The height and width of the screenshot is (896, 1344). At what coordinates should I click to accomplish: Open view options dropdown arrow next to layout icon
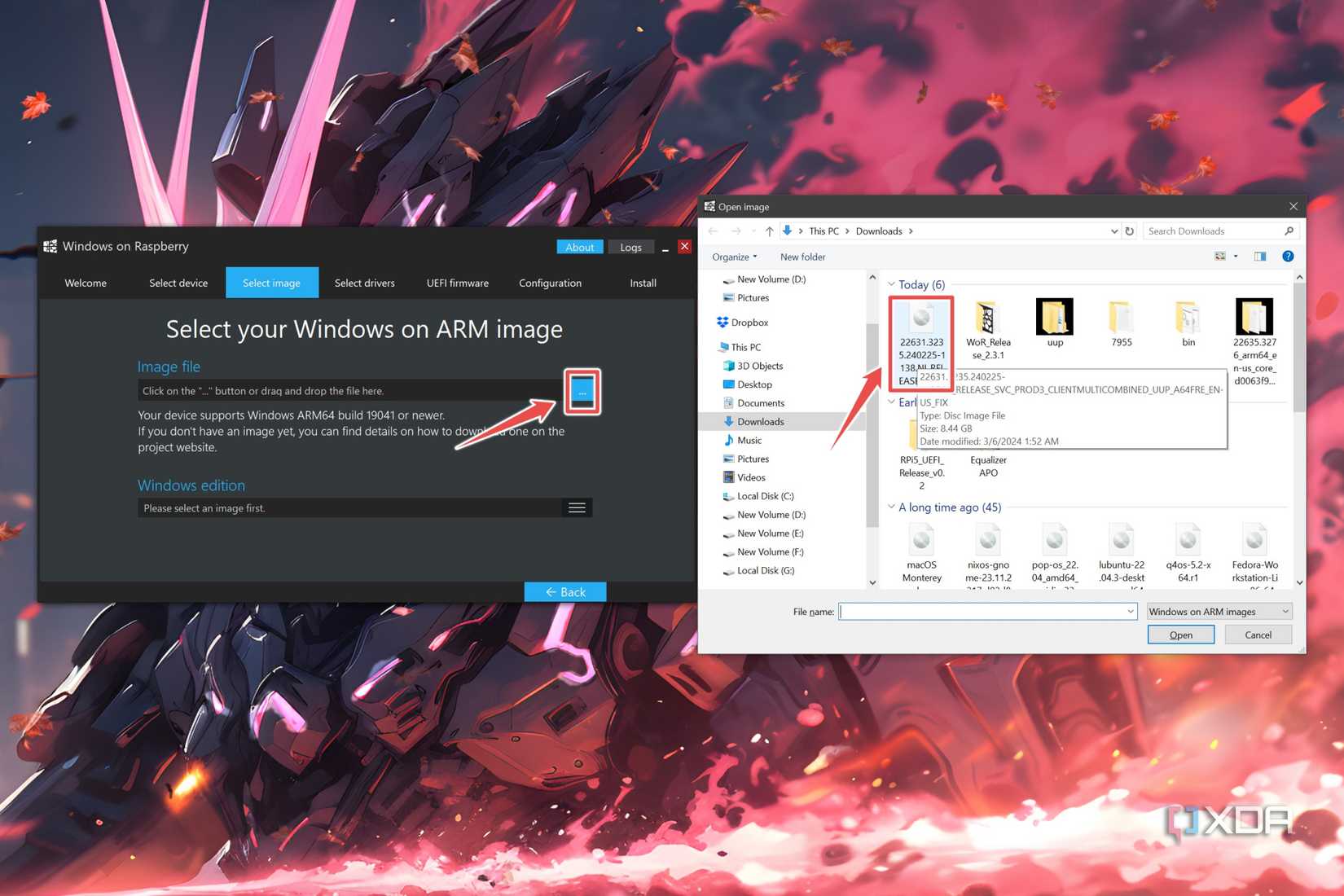pos(1236,257)
